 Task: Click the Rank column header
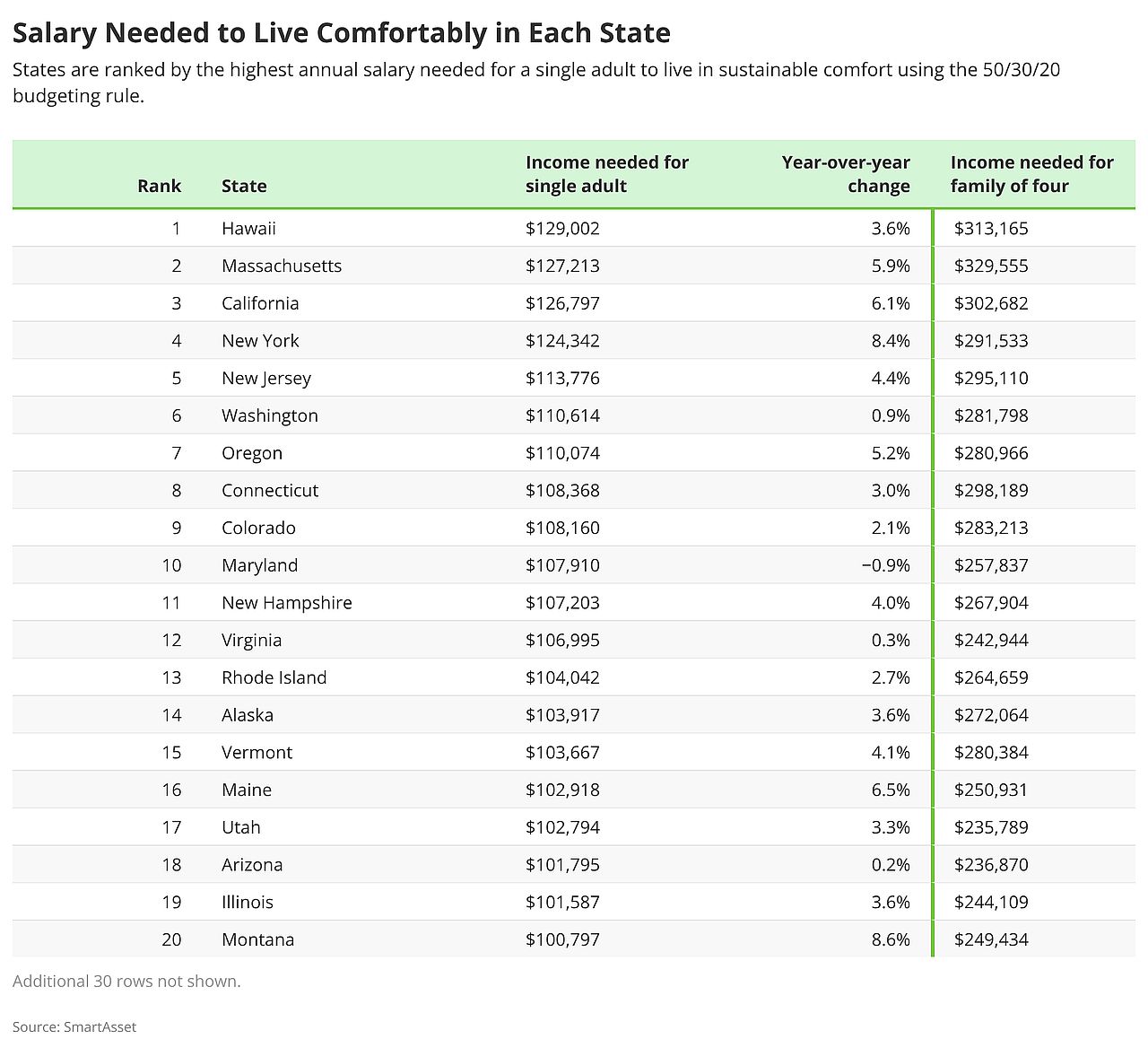[x=159, y=186]
